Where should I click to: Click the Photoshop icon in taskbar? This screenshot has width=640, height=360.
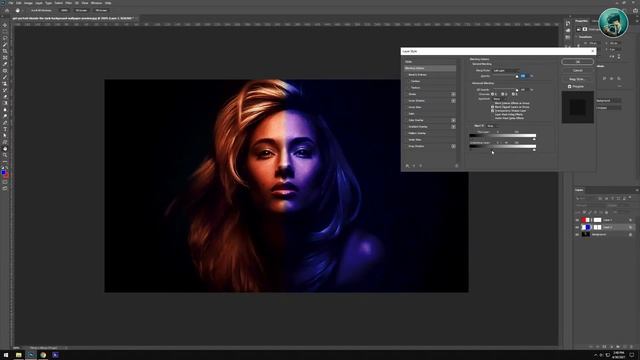point(31,355)
